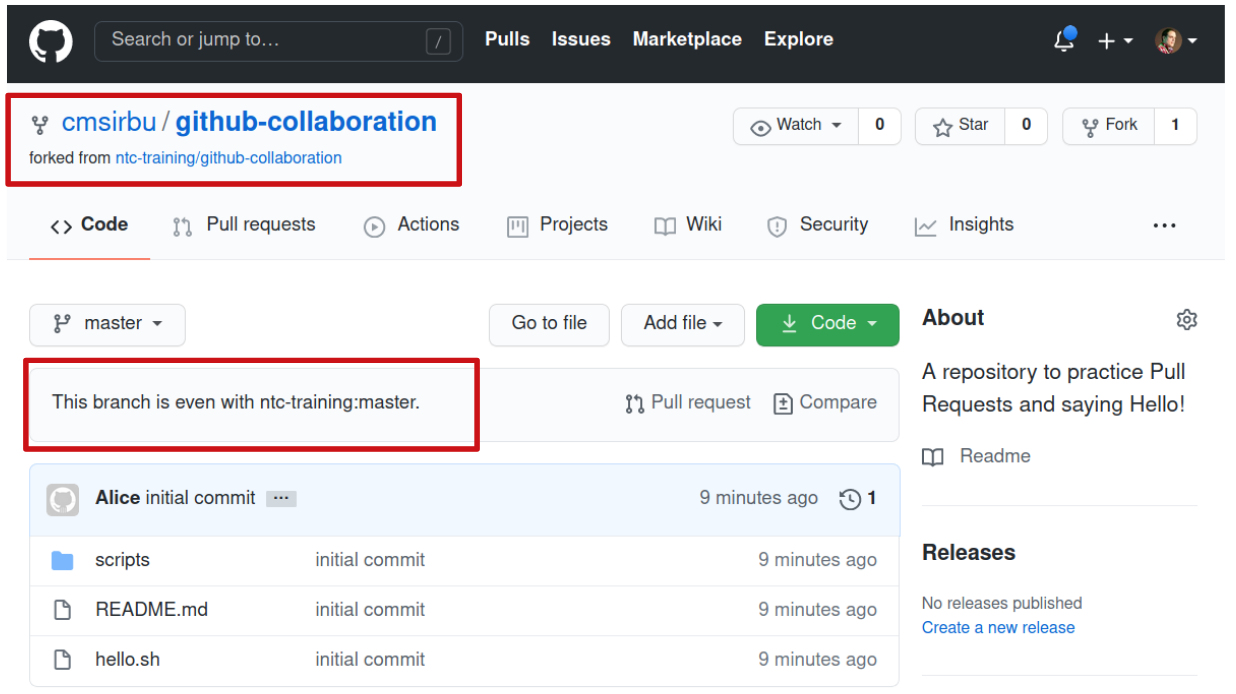The height and width of the screenshot is (694, 1236).
Task: Go to the Insights tab
Action: pyautogui.click(x=964, y=225)
